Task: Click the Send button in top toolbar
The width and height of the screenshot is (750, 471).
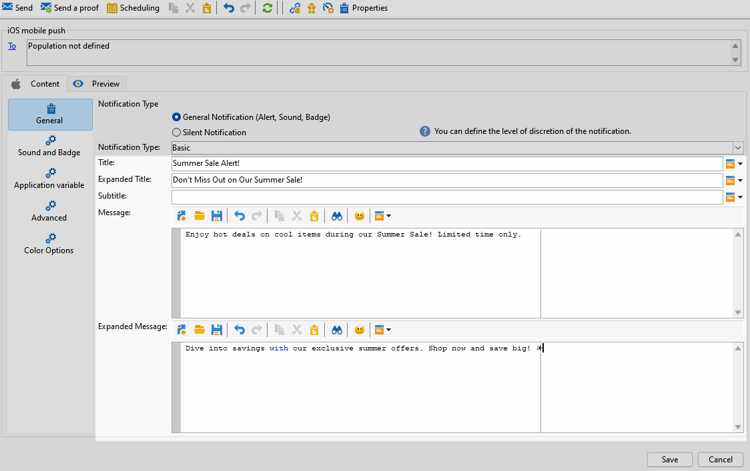Action: pos(17,8)
